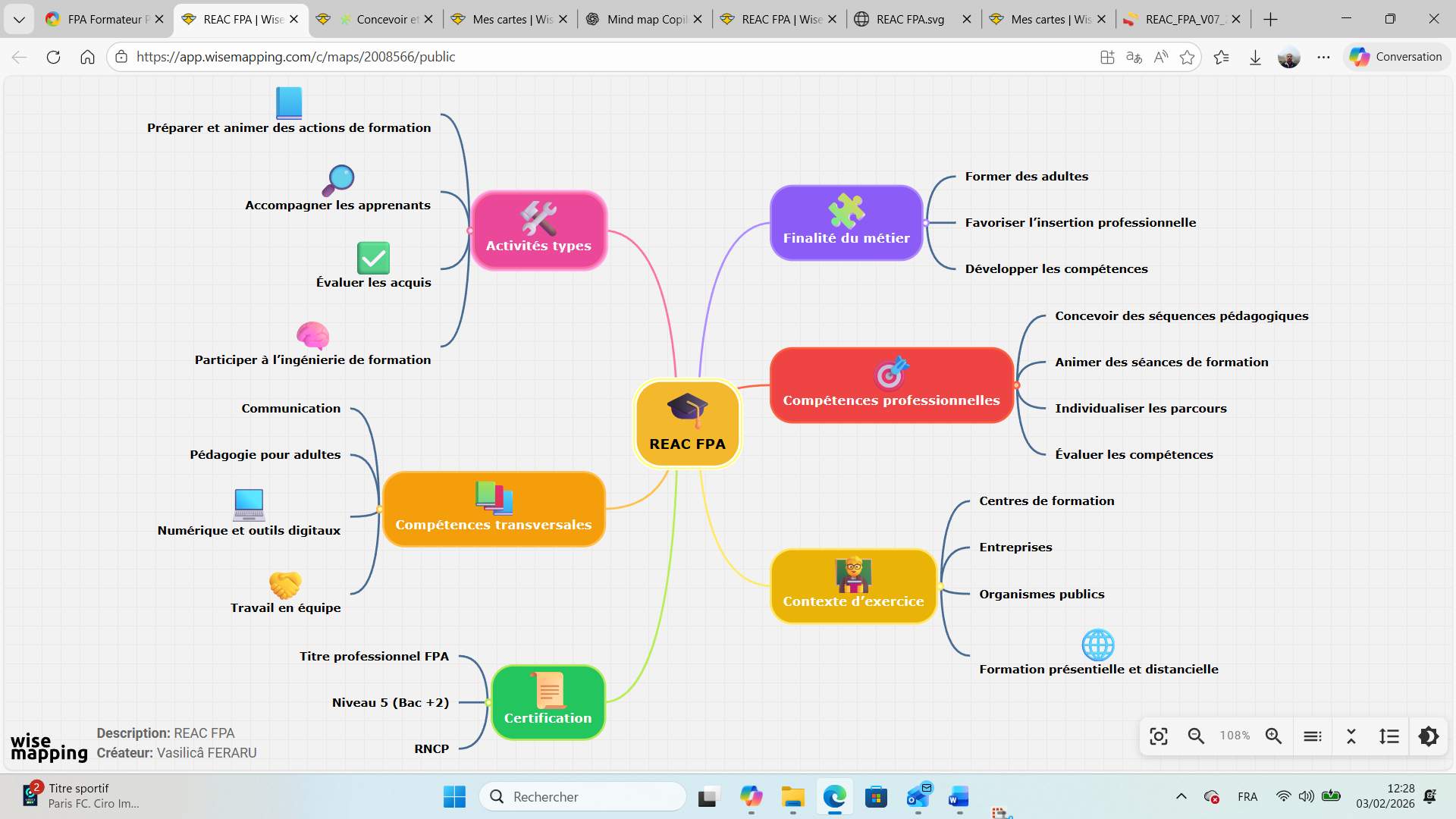Open the browser tab list dropdown
Screen dimensions: 1456x819
(19, 19)
